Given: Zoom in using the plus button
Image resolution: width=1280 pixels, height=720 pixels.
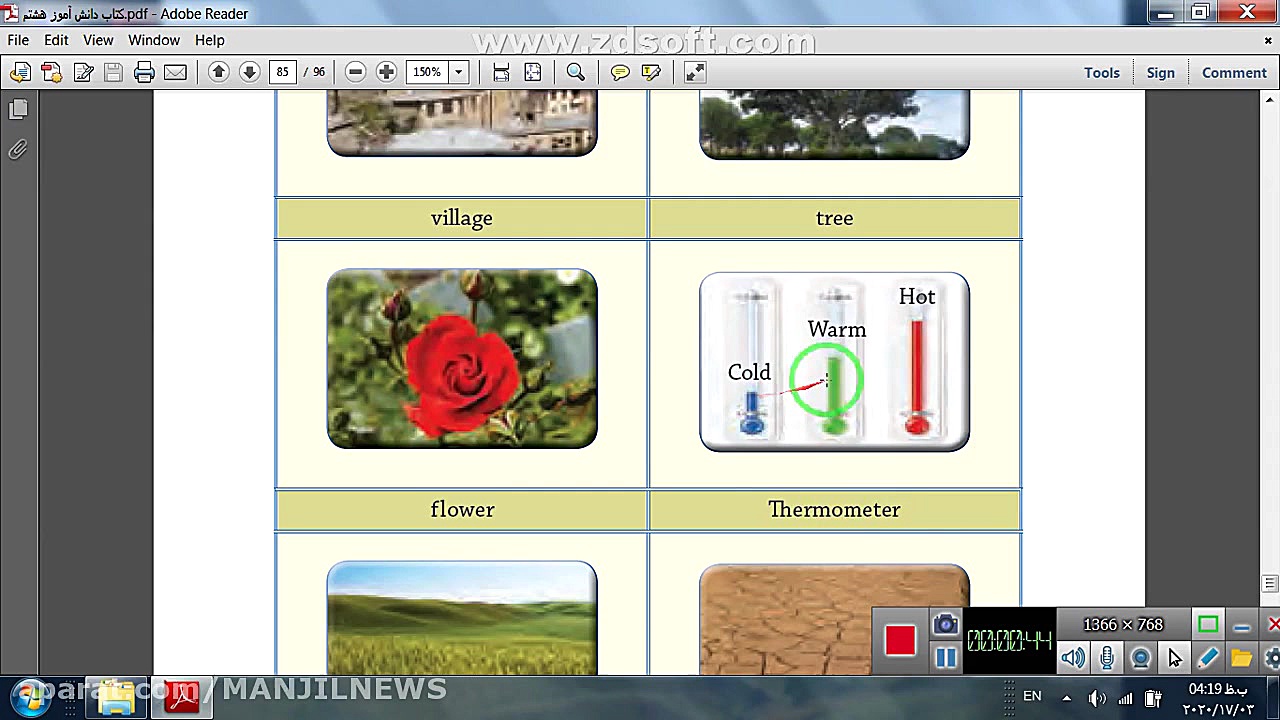Looking at the screenshot, I should (386, 72).
